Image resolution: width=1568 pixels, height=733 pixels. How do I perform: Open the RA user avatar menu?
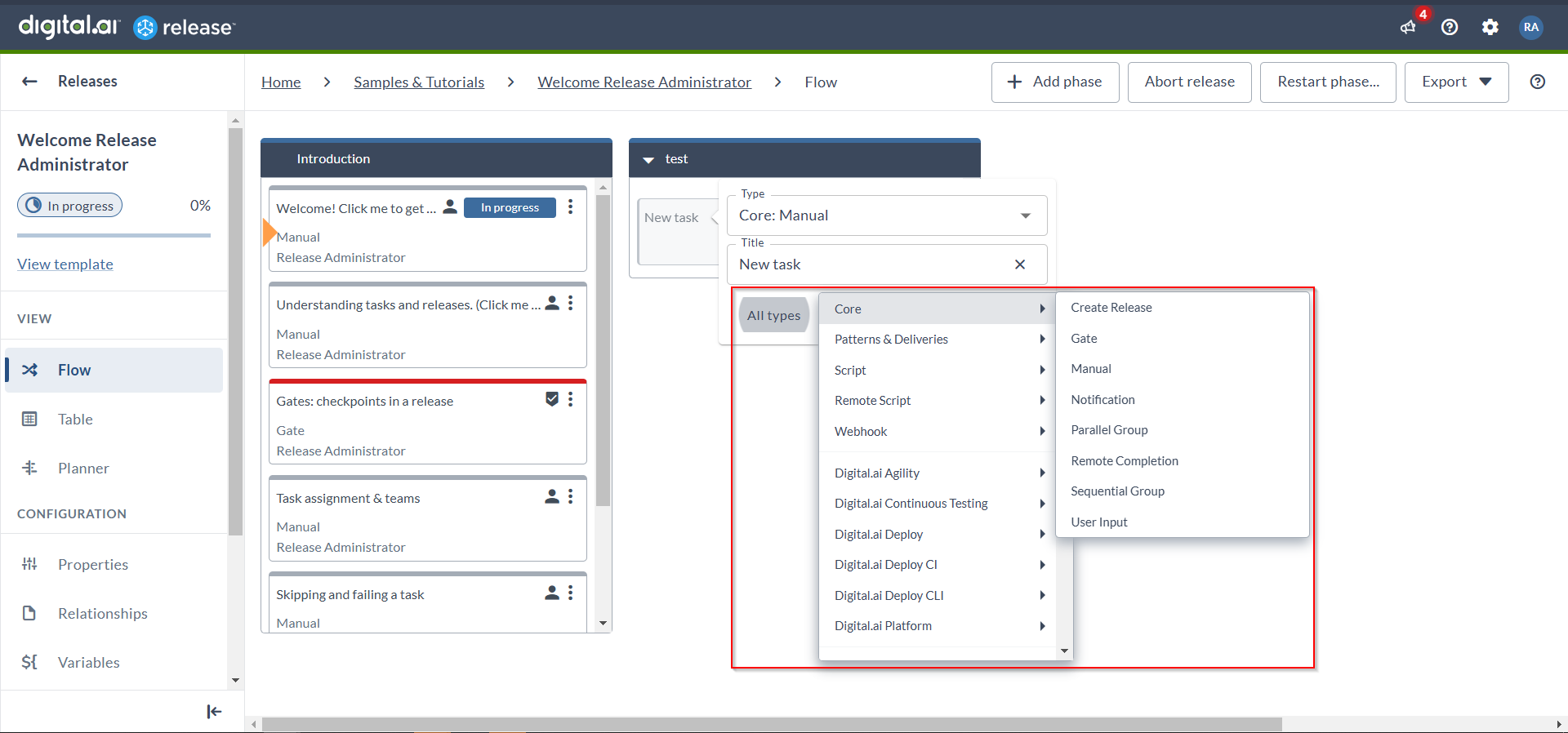click(x=1531, y=27)
